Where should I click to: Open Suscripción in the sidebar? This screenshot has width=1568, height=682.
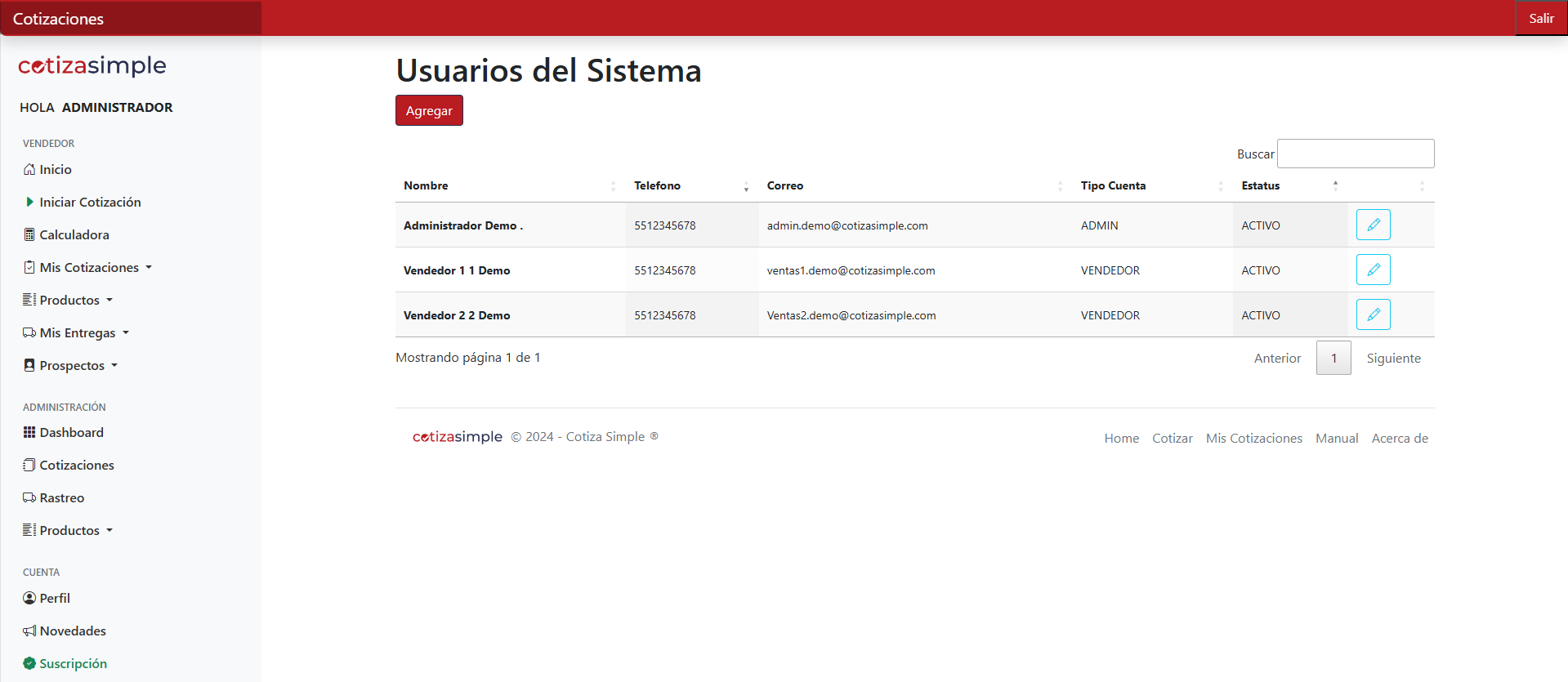pos(73,663)
